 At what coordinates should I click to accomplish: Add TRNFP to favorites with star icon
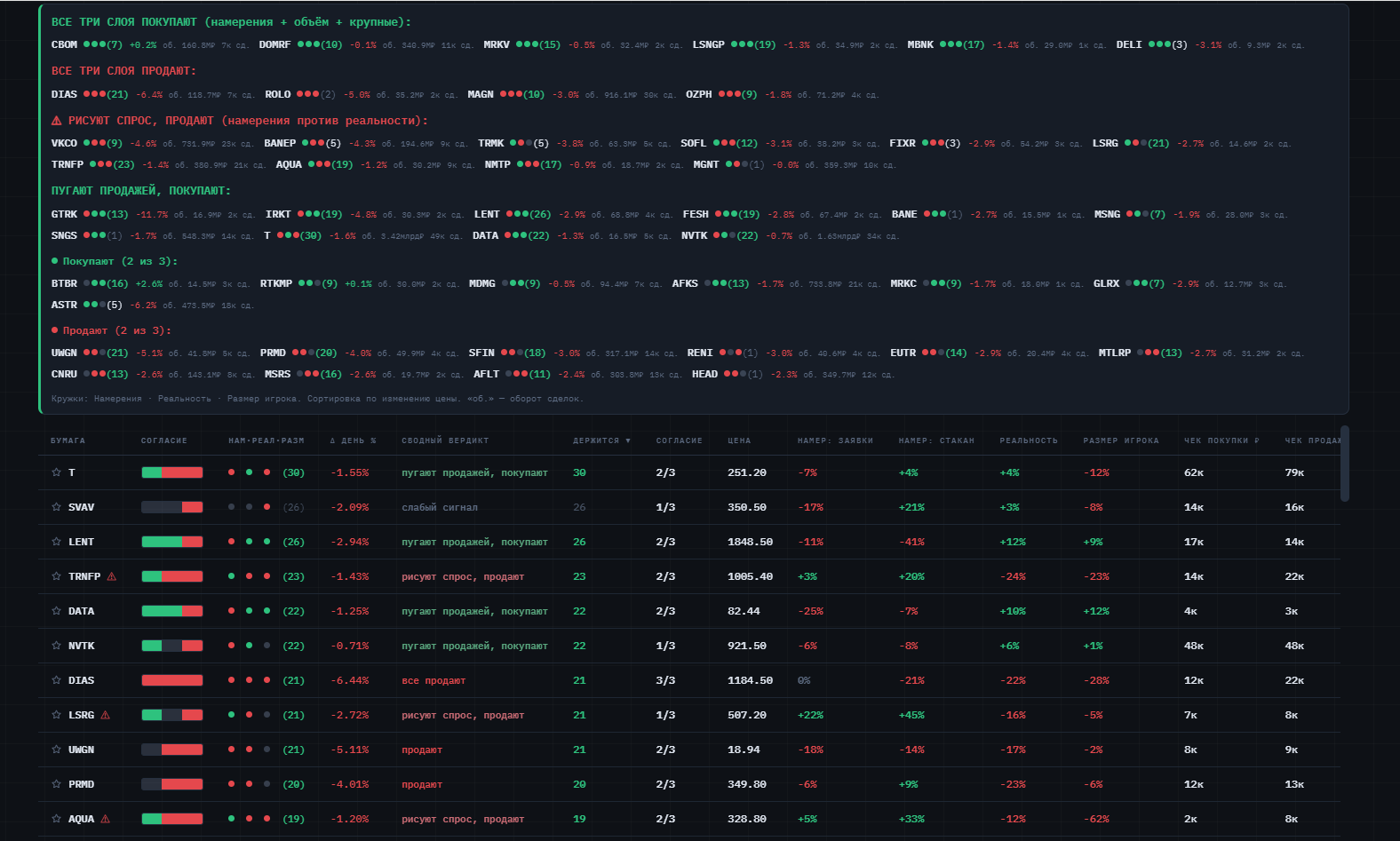(x=56, y=576)
